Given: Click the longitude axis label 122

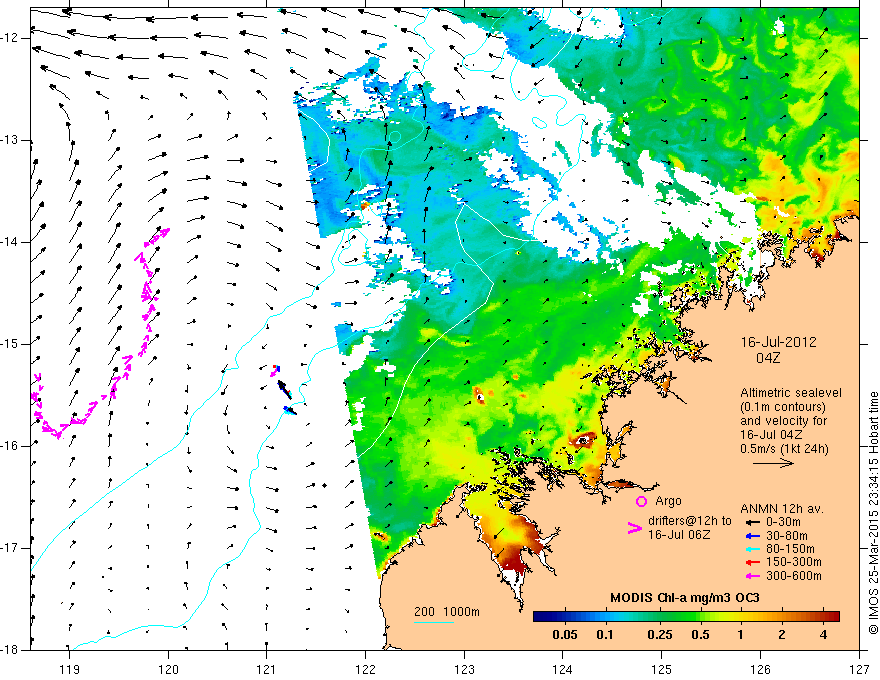Looking at the screenshot, I should [x=365, y=669].
